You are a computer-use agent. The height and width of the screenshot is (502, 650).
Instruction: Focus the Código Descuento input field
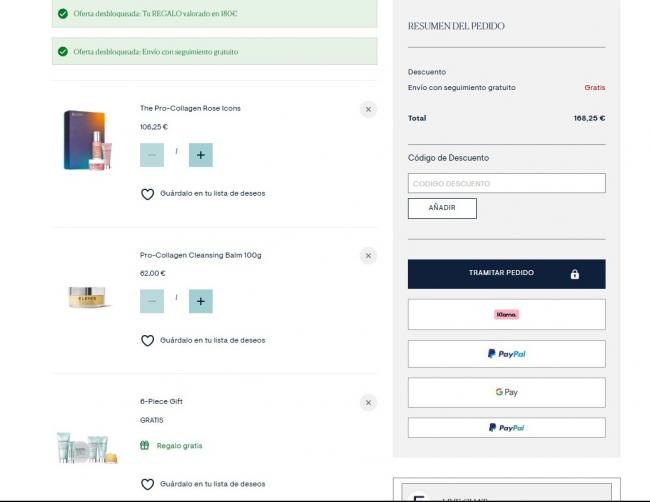click(x=507, y=183)
